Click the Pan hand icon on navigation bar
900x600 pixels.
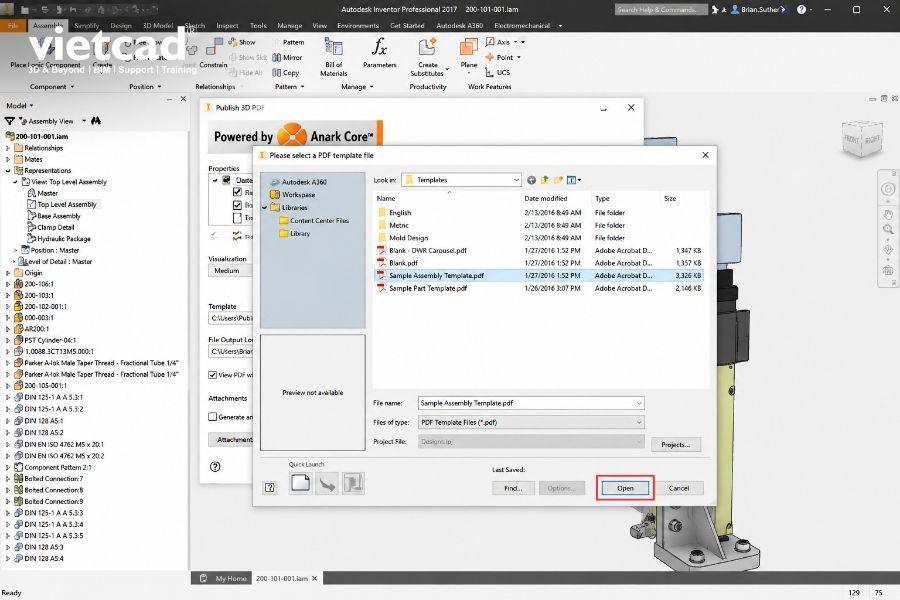coord(888,214)
